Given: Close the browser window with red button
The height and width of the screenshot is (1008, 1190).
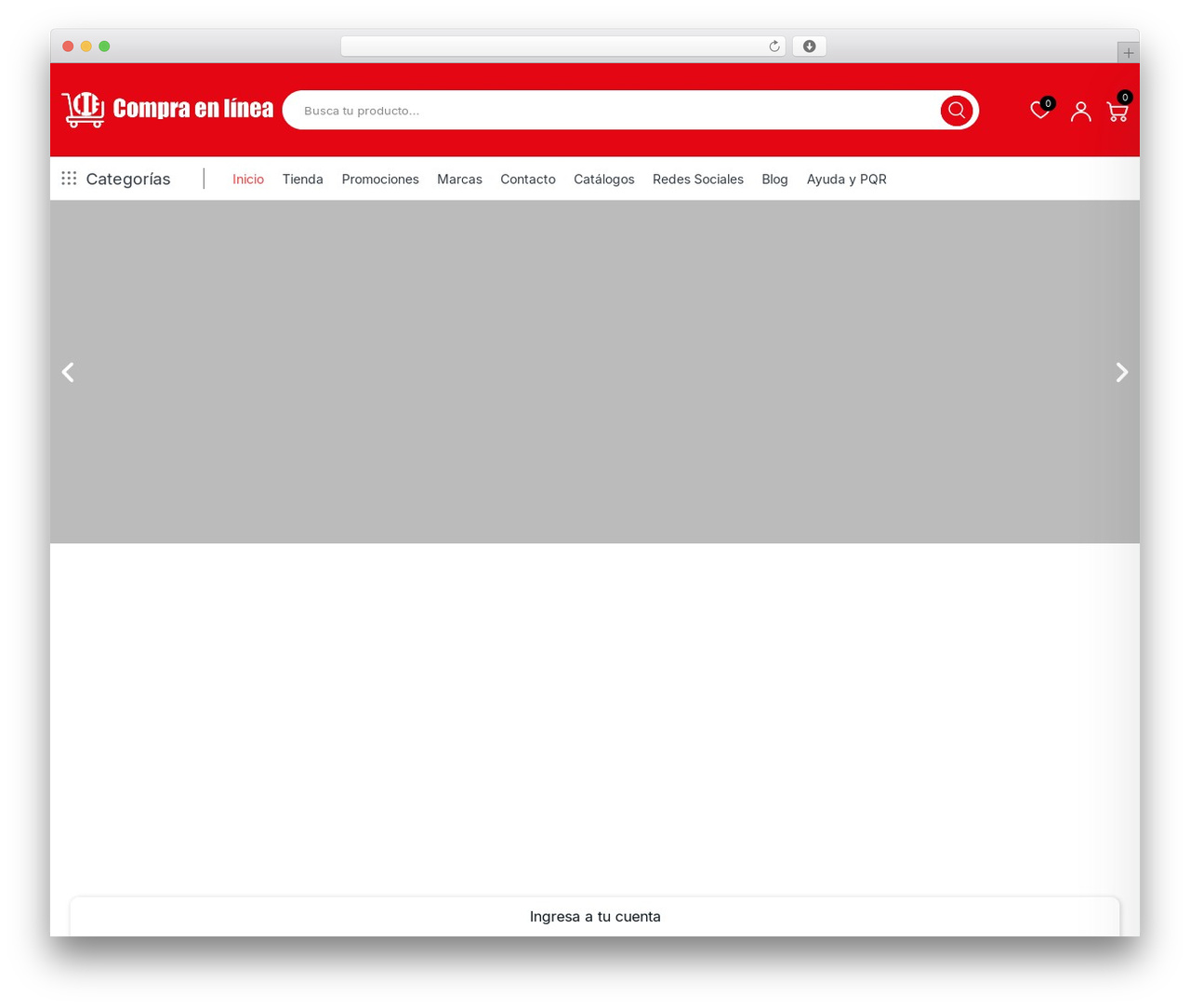Looking at the screenshot, I should [x=68, y=46].
